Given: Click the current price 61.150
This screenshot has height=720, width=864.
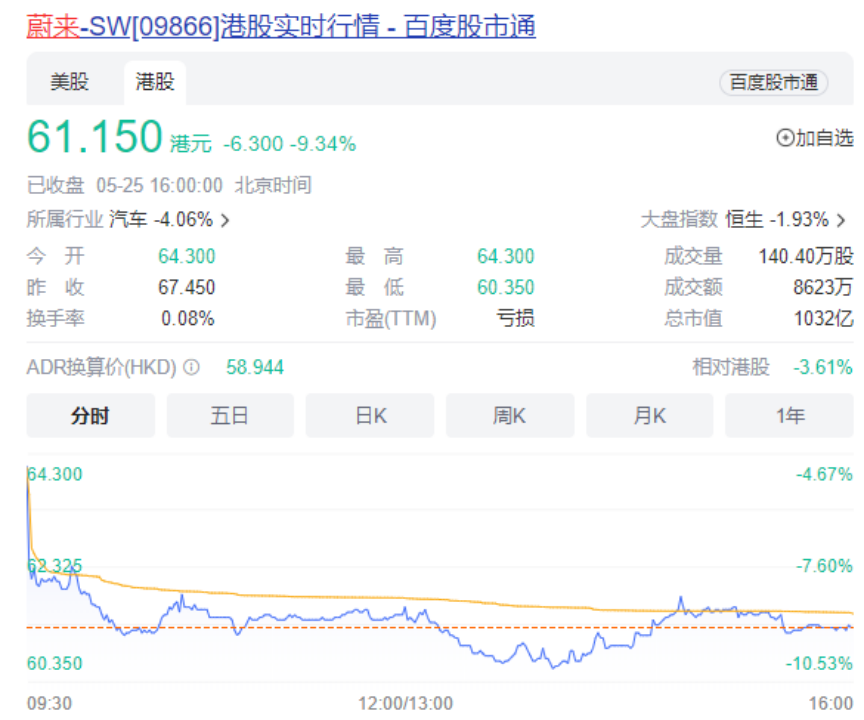Looking at the screenshot, I should 95,137.
